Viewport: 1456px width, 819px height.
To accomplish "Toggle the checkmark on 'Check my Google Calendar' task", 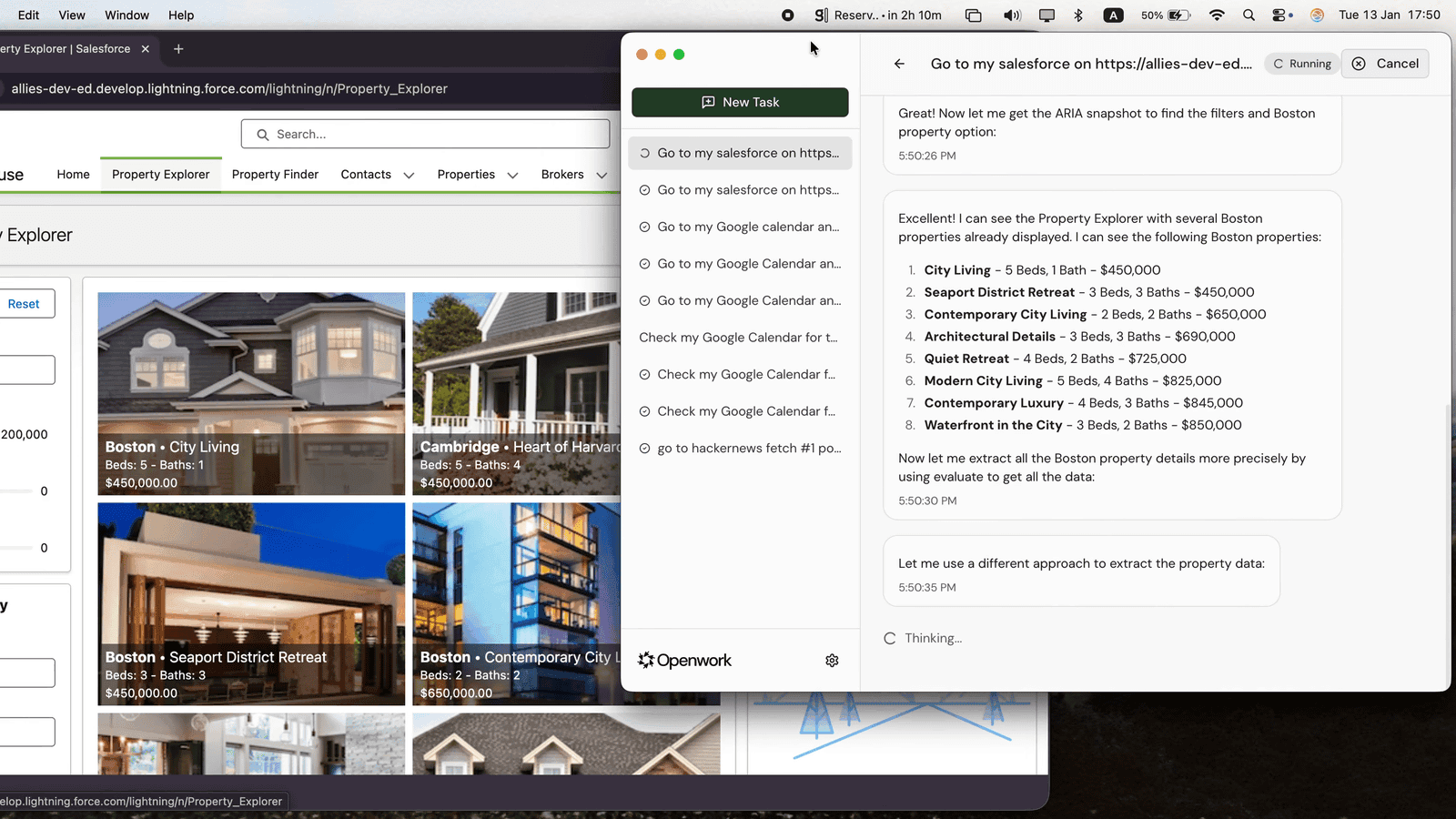I will coord(643,374).
